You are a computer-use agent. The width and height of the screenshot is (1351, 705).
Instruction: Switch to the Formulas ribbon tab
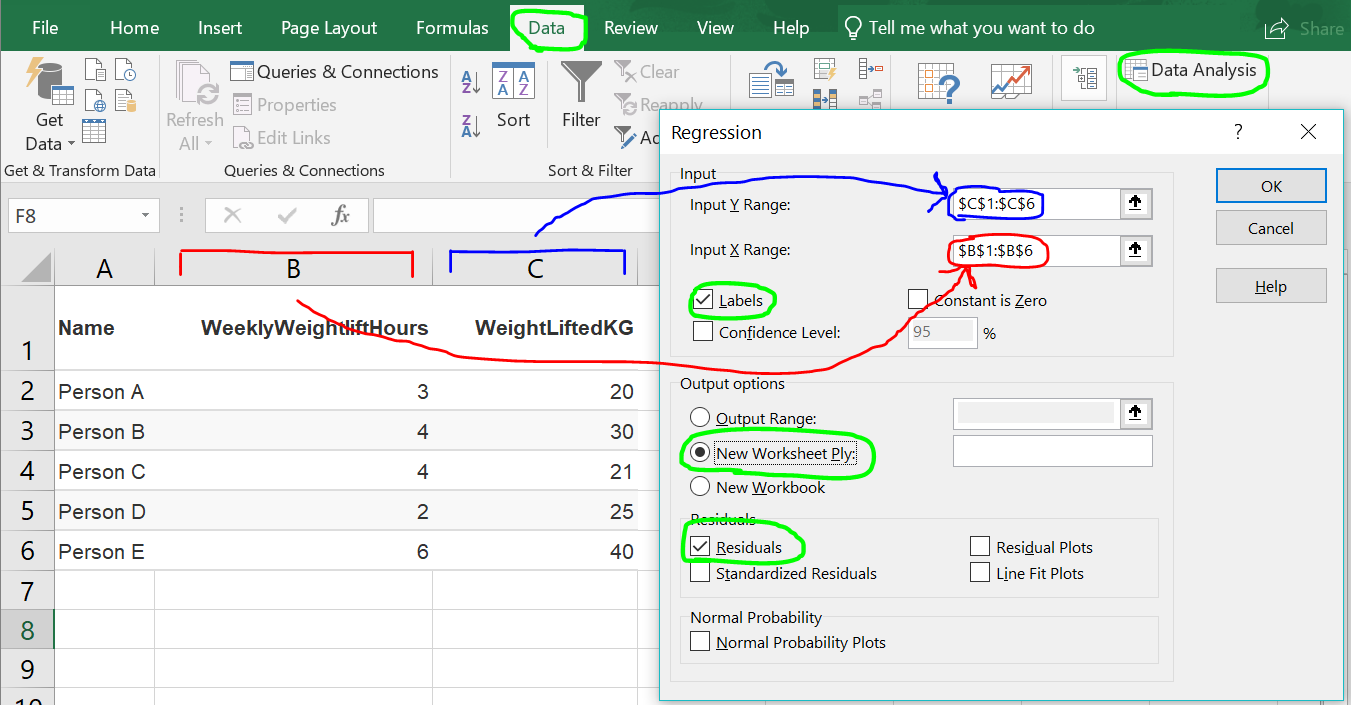pos(452,28)
